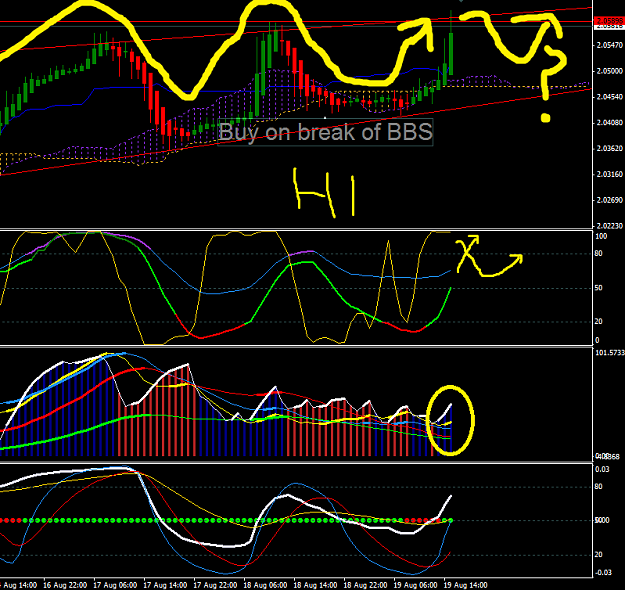625x590 pixels.
Task: Click the 2.04080 price axis label
Action: (609, 123)
